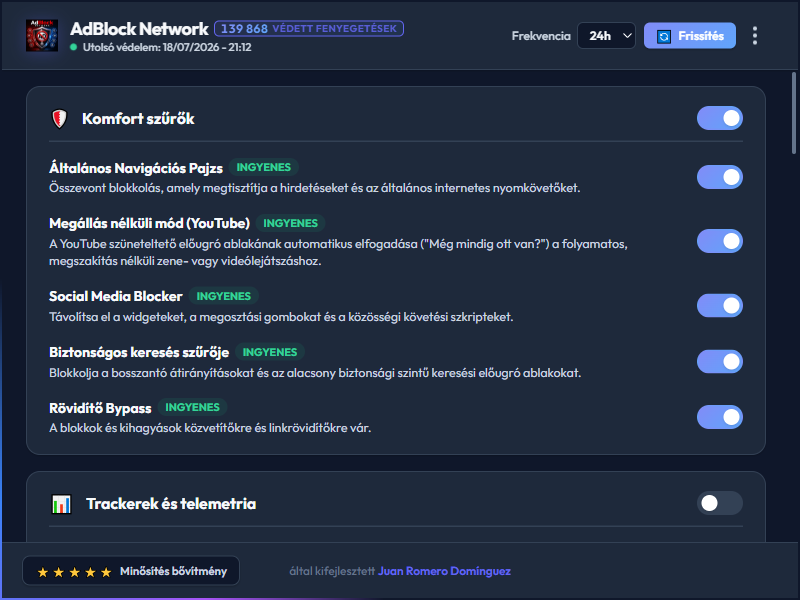Image resolution: width=800 pixels, height=600 pixels.
Task: Click the Biztonságos keresés szűrője title
Action: pos(139,353)
